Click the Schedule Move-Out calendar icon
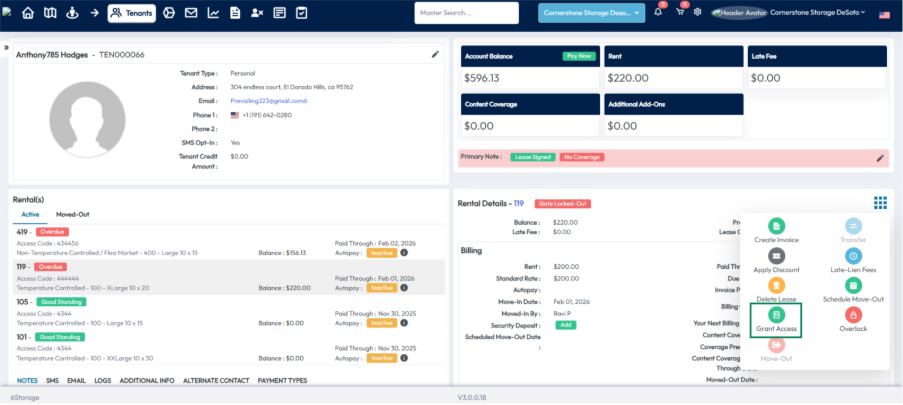 (853, 286)
